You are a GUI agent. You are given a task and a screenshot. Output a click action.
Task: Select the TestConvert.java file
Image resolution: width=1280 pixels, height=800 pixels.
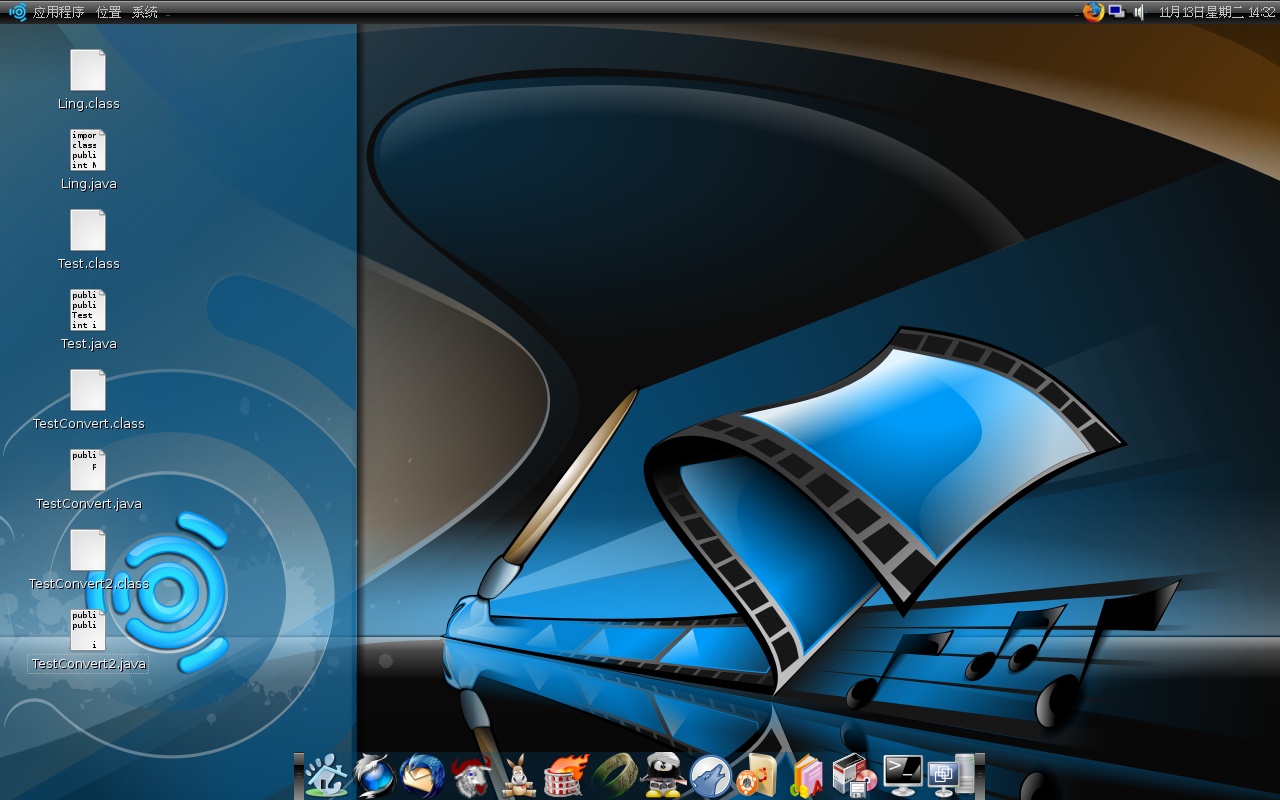coord(88,480)
